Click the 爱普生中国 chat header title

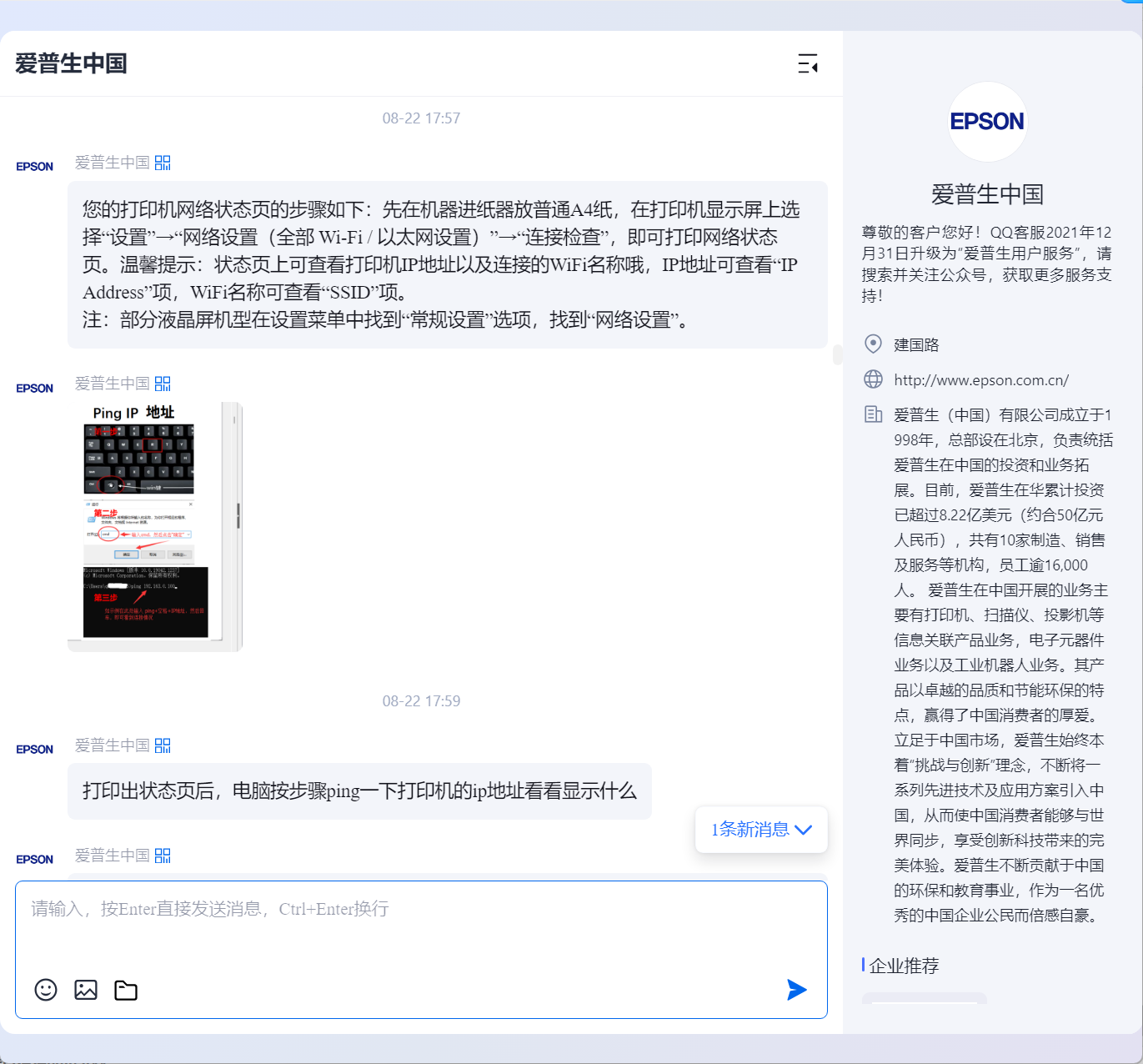[x=71, y=63]
